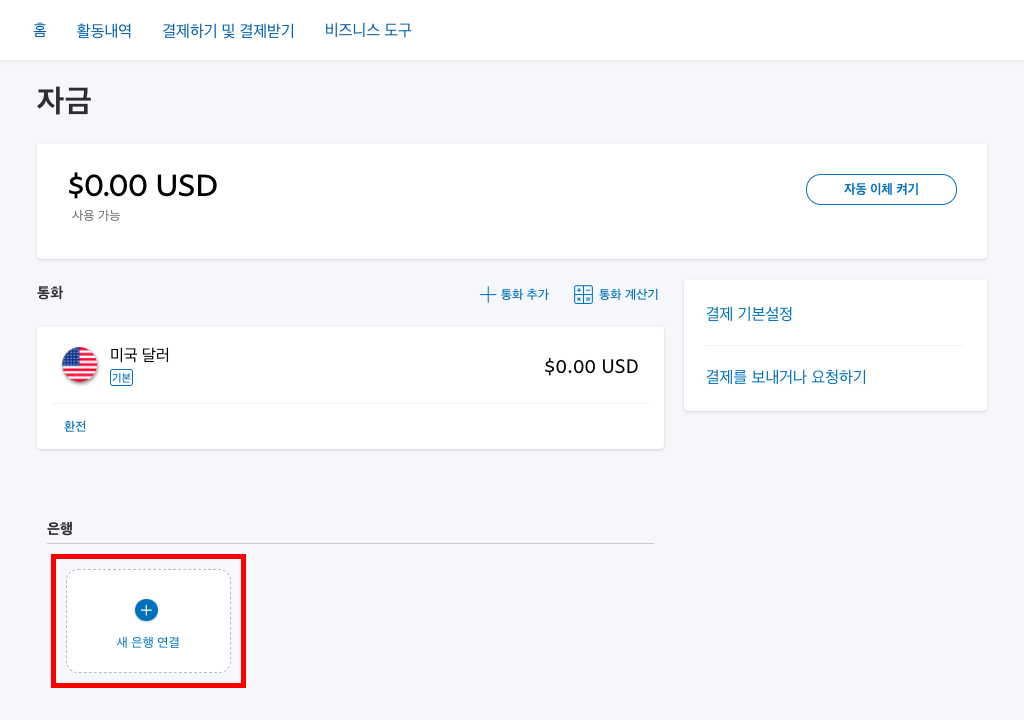Select the 비즈니스 도구 menu
The width and height of the screenshot is (1024, 720).
(368, 30)
